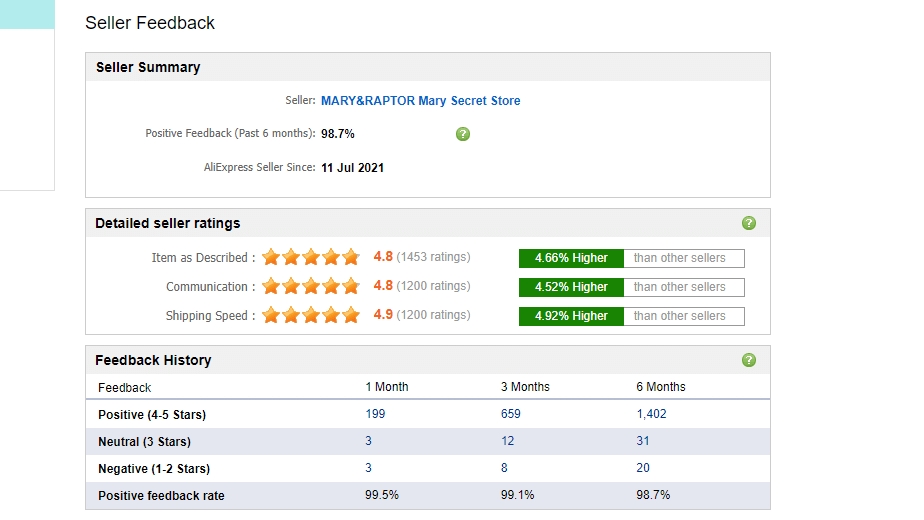This screenshot has width=924, height=520.
Task: Open the 20 negative feedback for 6 Months
Action: (643, 468)
